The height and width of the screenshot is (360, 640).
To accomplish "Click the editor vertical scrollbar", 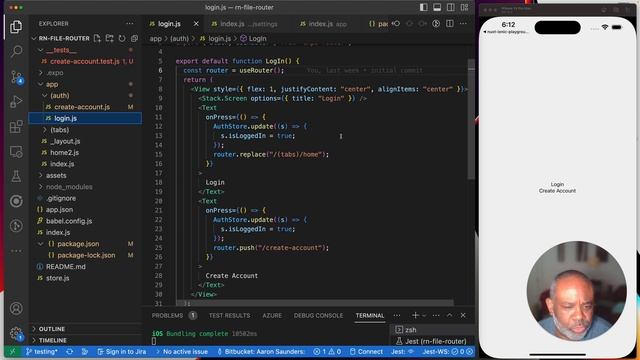I will (x=471, y=118).
